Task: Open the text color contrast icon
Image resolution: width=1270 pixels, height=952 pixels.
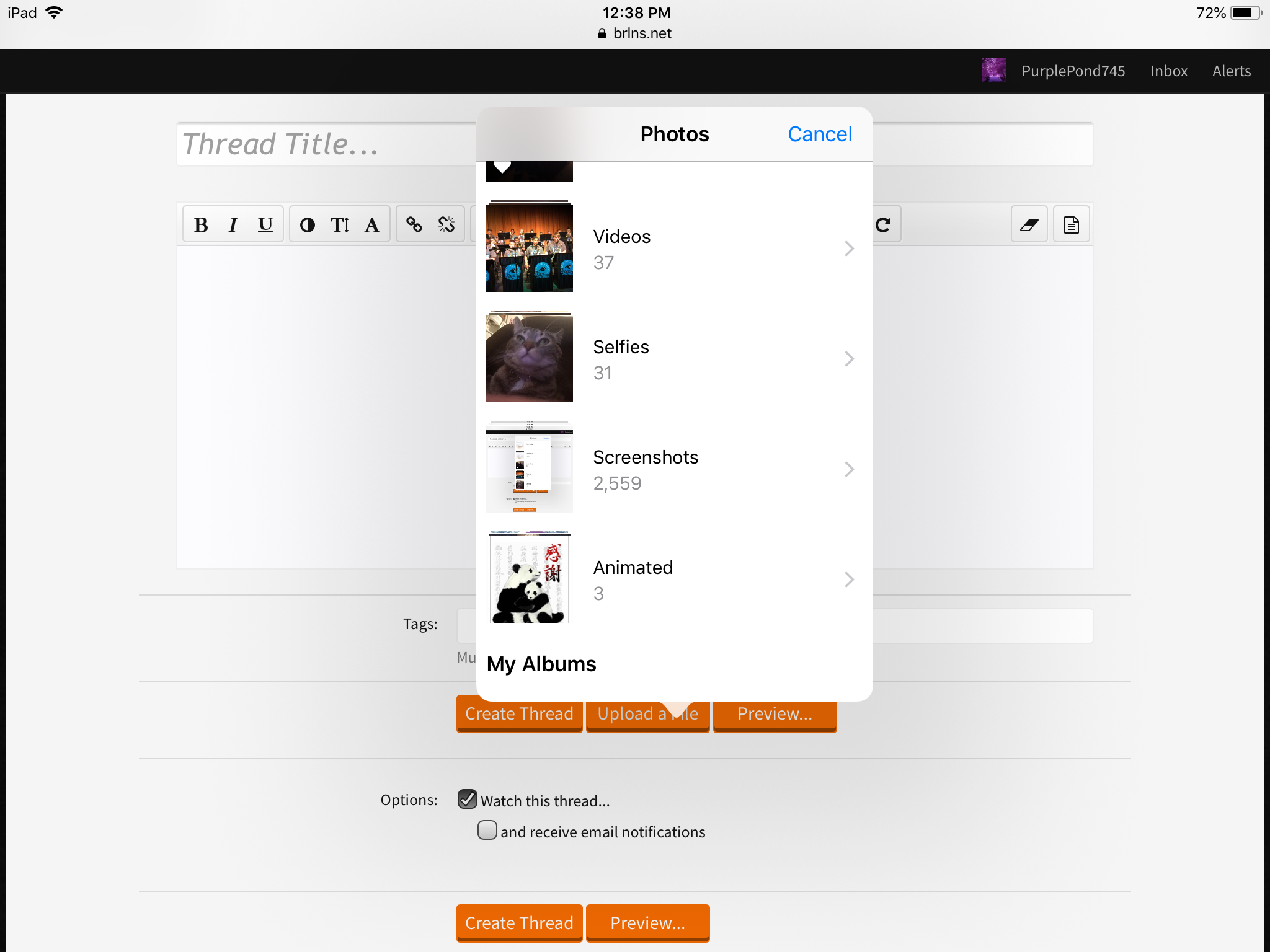Action: [308, 224]
